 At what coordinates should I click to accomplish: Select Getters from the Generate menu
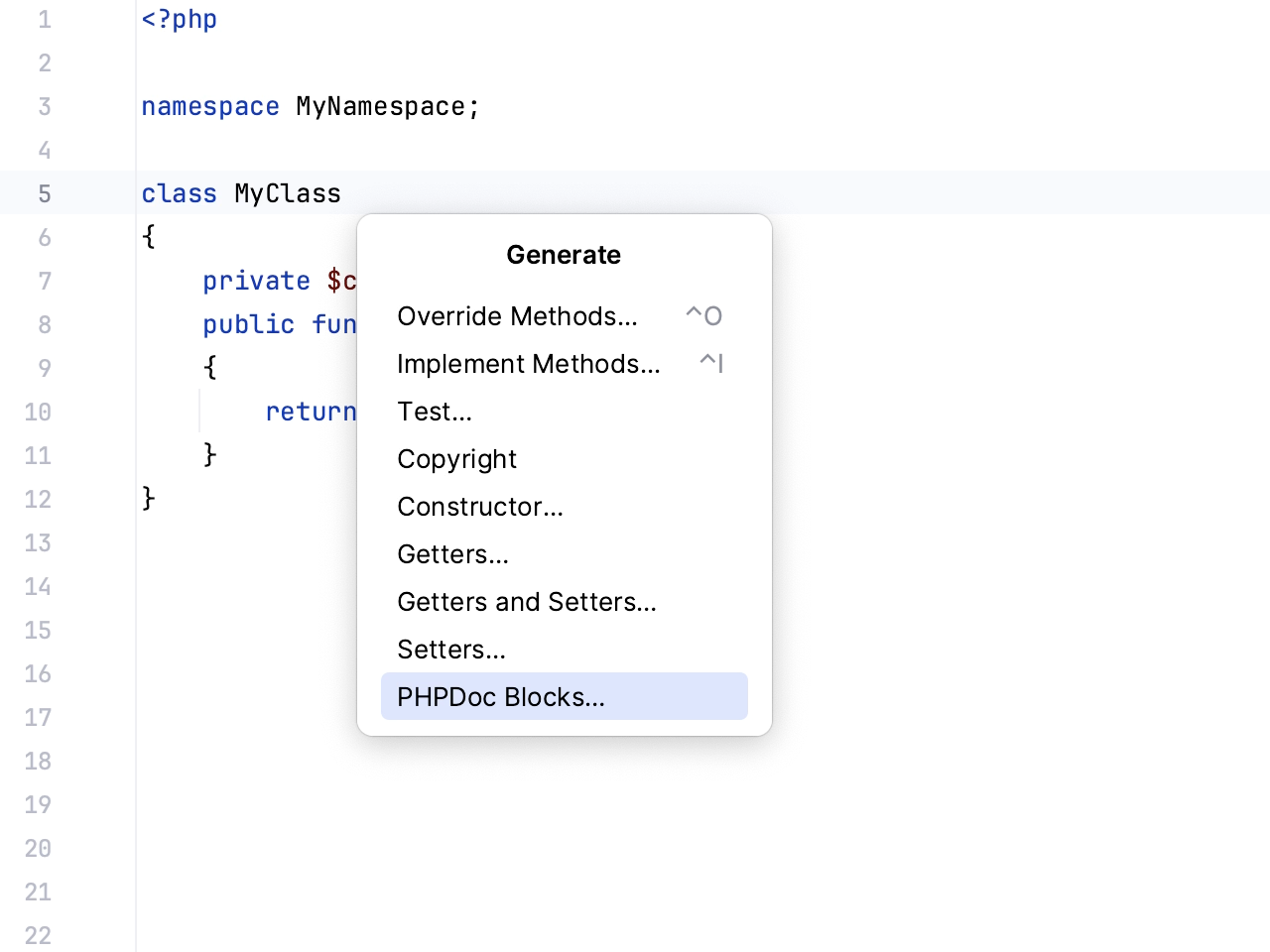[x=452, y=554]
